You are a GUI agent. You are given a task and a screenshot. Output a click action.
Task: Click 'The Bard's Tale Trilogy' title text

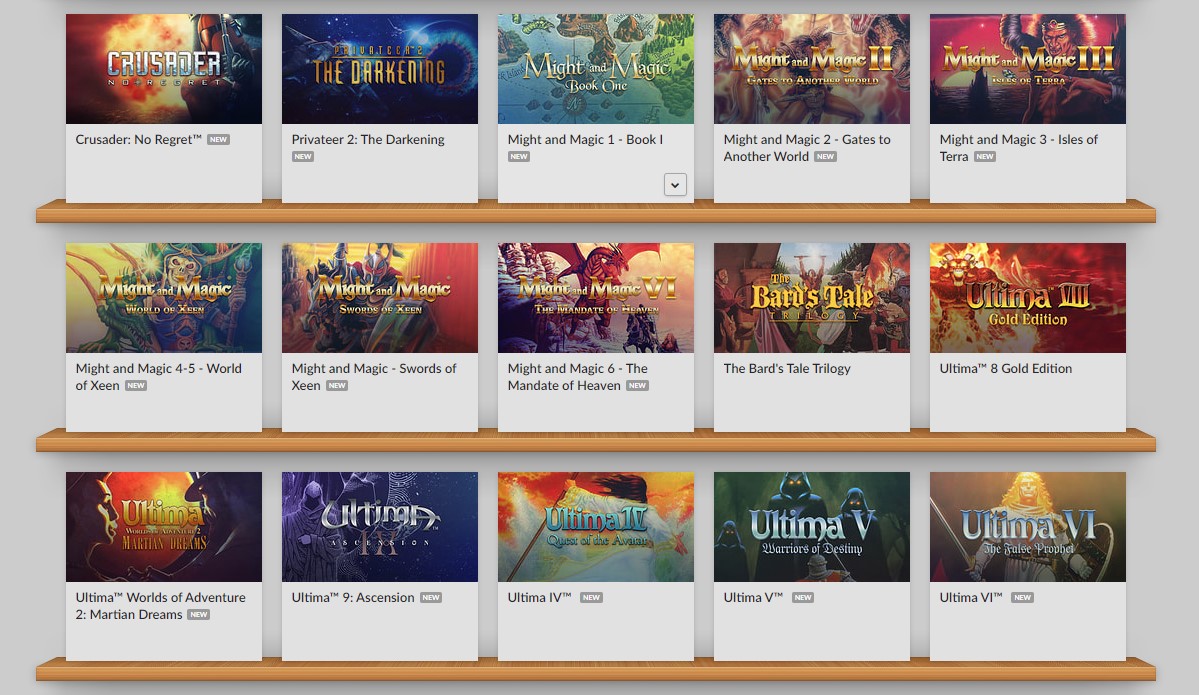[x=787, y=369]
